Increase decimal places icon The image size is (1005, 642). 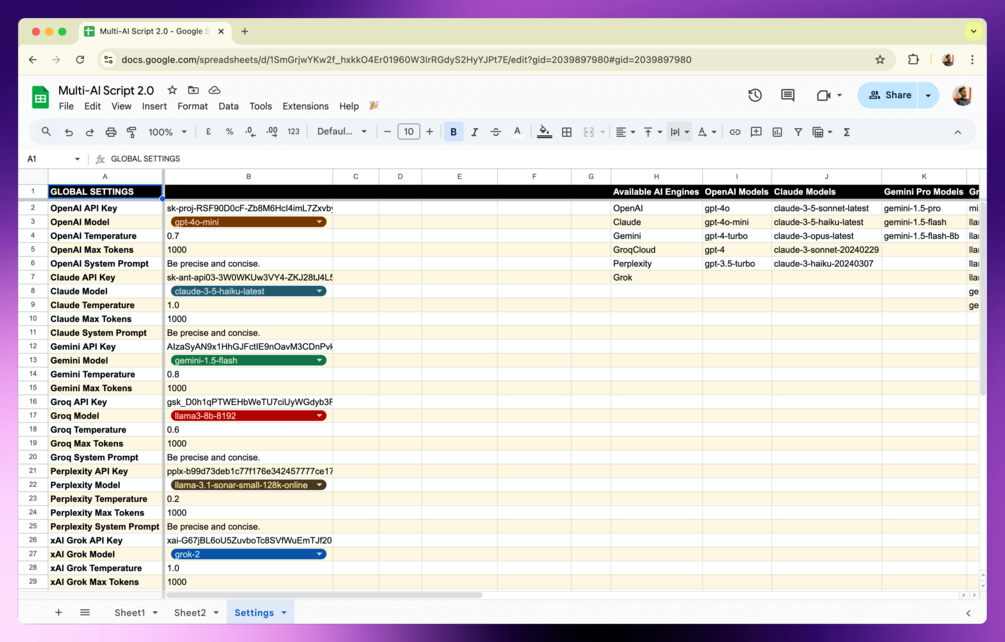click(x=272, y=132)
